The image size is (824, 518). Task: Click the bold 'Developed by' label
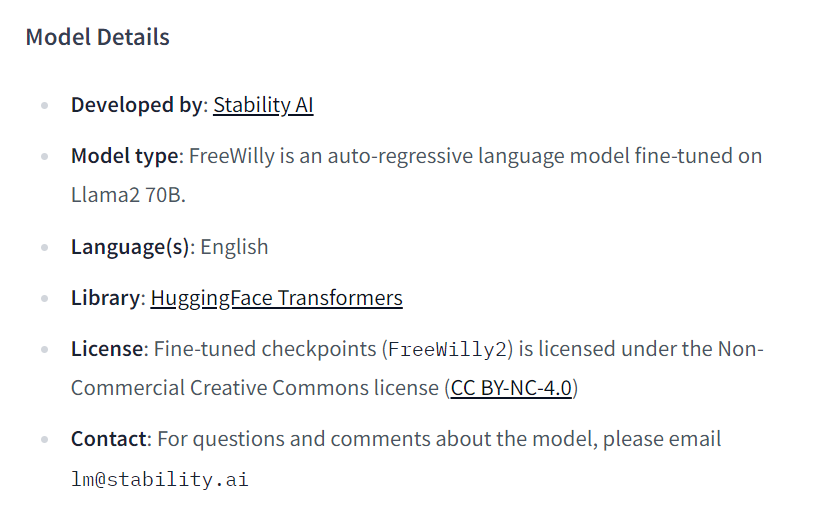point(137,105)
